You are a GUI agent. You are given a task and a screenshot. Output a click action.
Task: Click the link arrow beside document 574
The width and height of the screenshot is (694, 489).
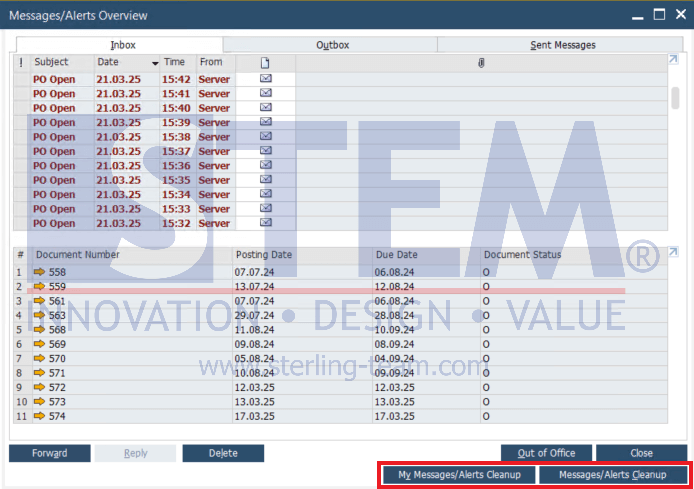click(x=40, y=416)
